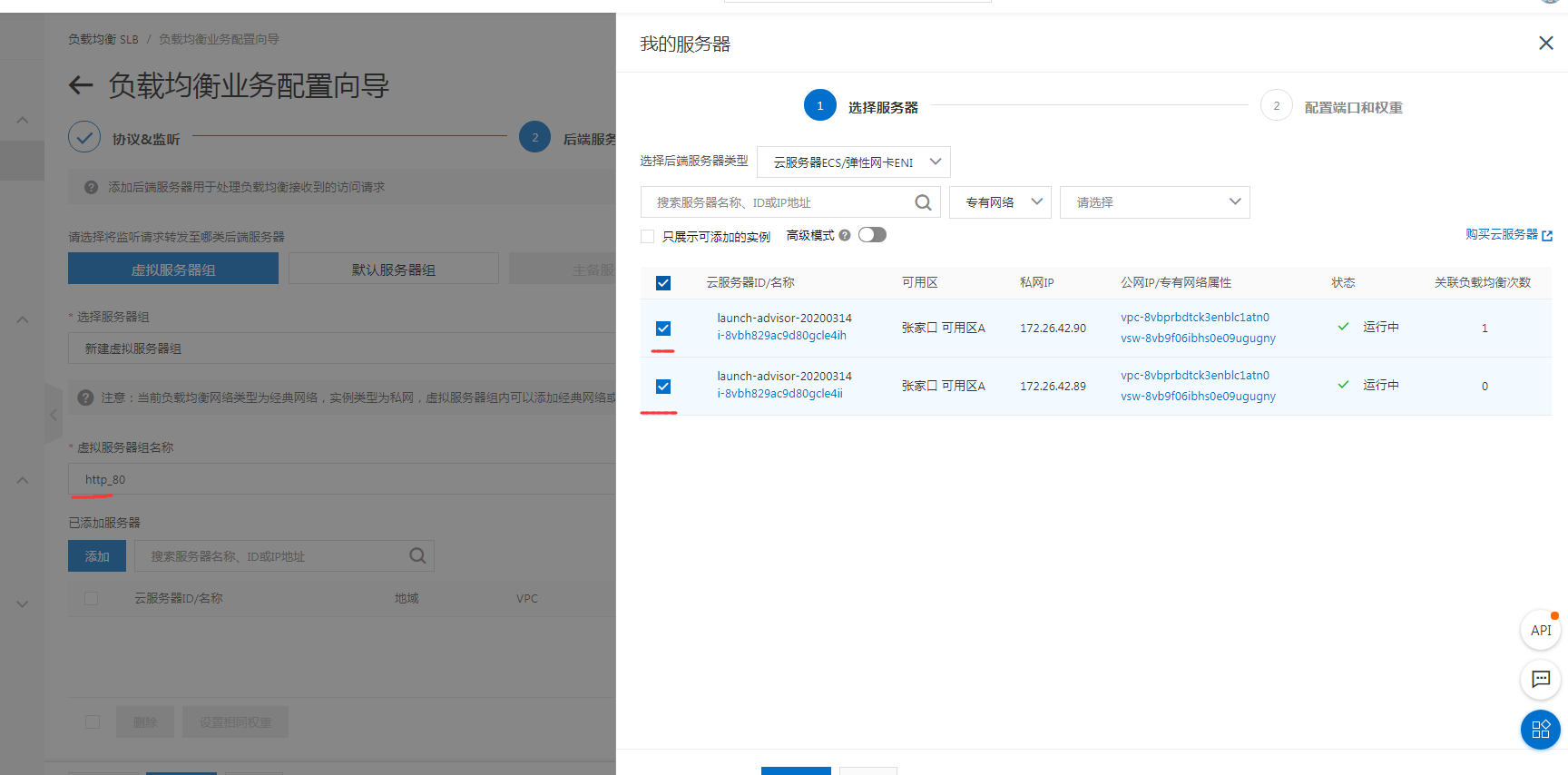Click the search magnifier in the server name search box
Screen dimensions: 1568x775
point(923,202)
